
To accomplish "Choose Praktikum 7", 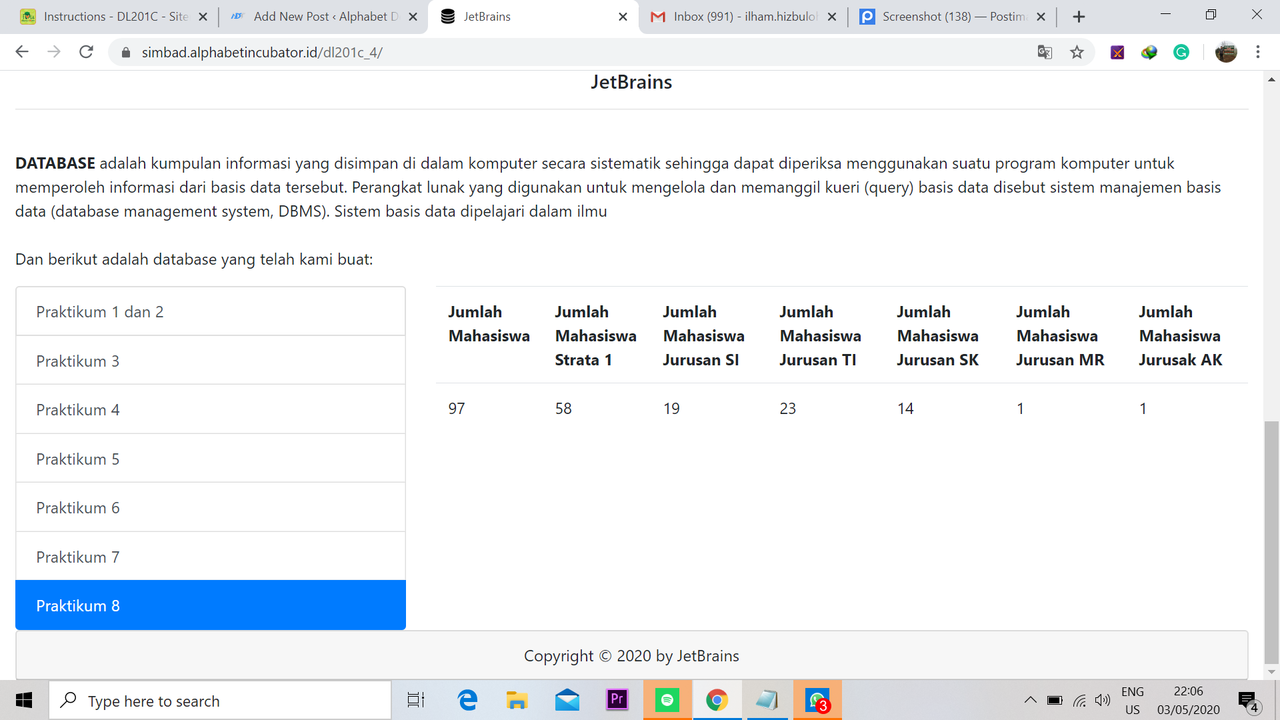I will click(210, 556).
